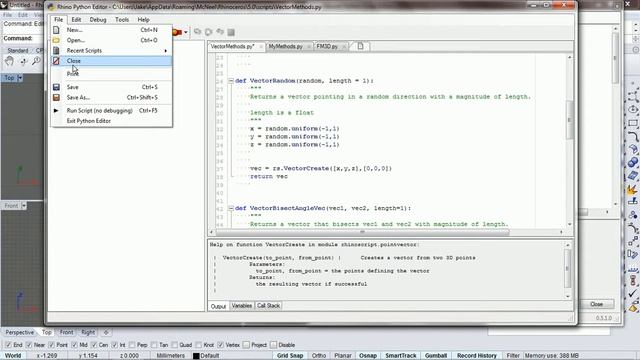Click the checkmark icon in Rhino side toolbar
The image size is (640, 360).
coord(633,293)
